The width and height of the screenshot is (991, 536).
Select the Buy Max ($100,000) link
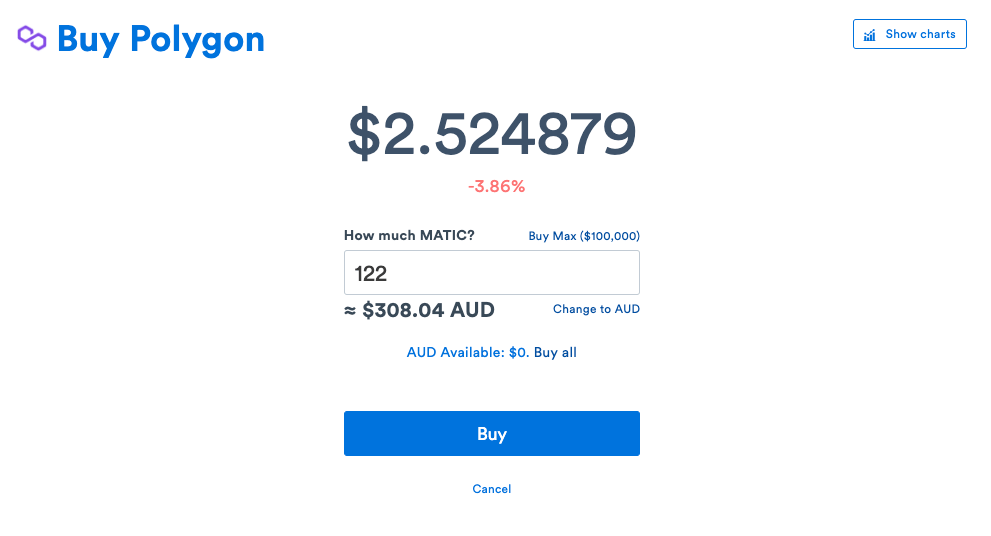click(x=584, y=236)
